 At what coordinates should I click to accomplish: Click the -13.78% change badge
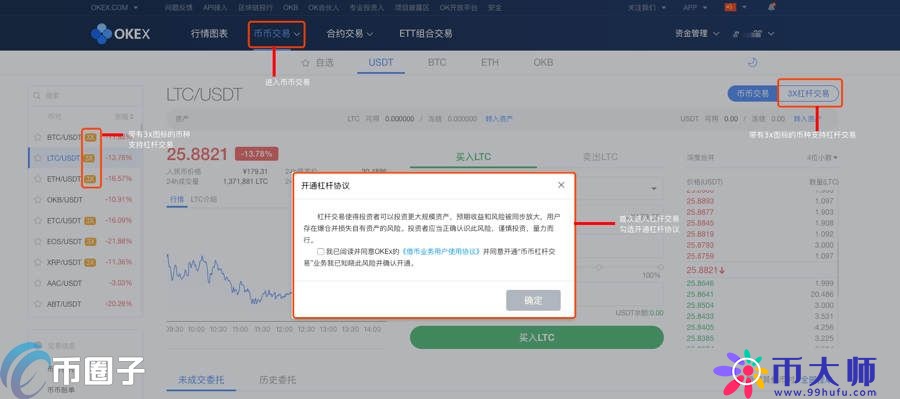click(x=257, y=154)
